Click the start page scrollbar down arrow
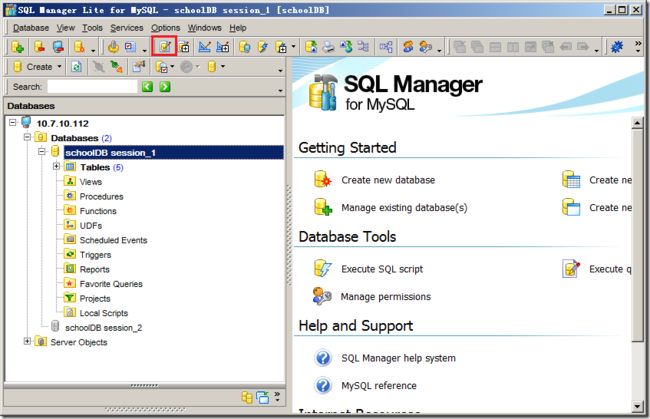 pyautogui.click(x=638, y=406)
